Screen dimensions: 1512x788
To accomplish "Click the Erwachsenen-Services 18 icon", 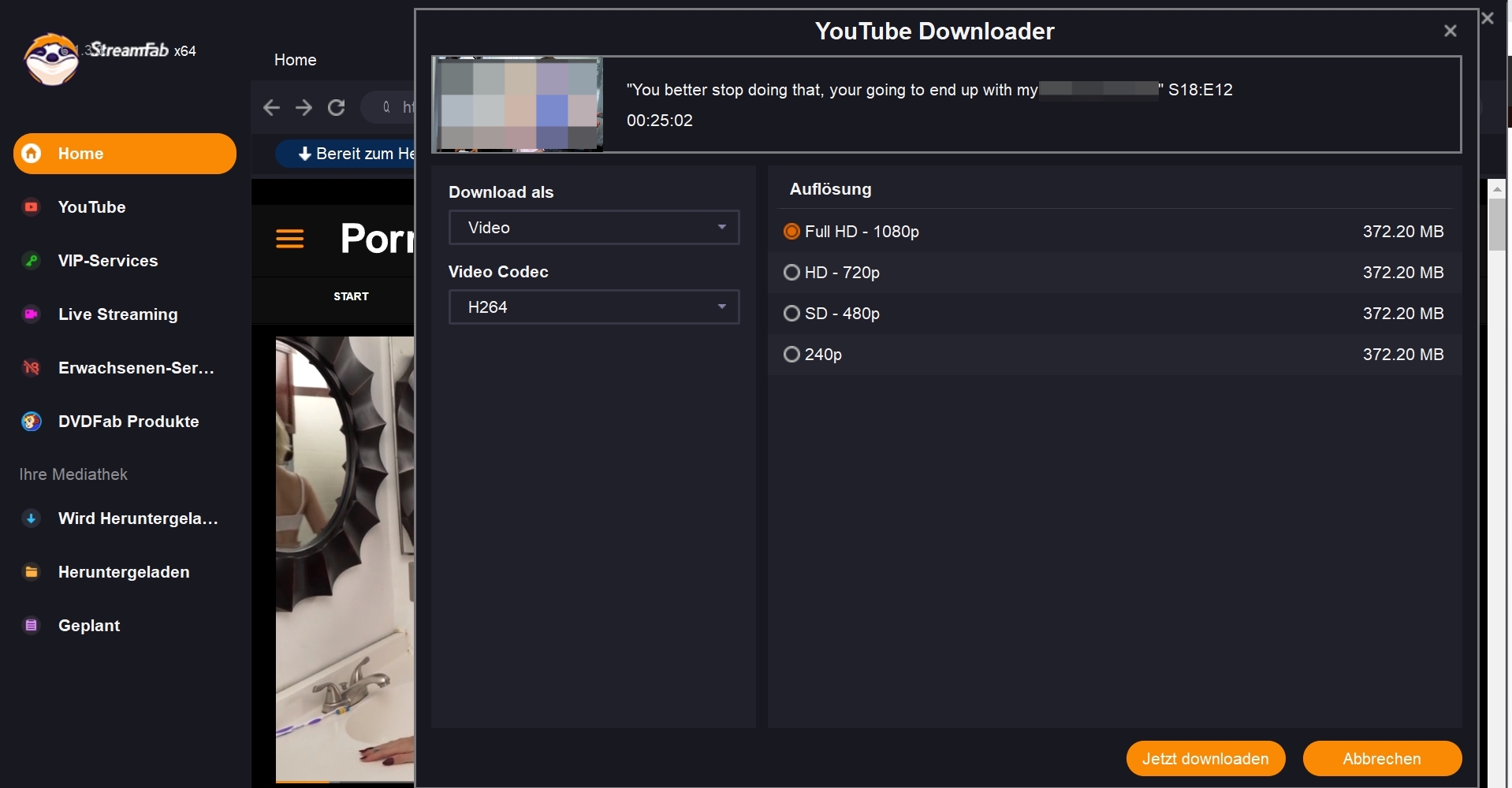I will 32,368.
